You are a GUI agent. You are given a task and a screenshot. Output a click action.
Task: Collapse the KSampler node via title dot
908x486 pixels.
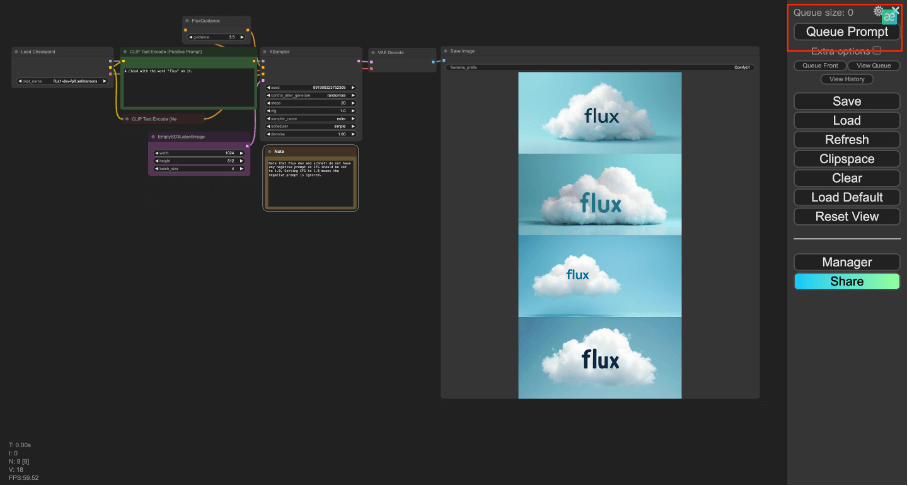pos(265,52)
